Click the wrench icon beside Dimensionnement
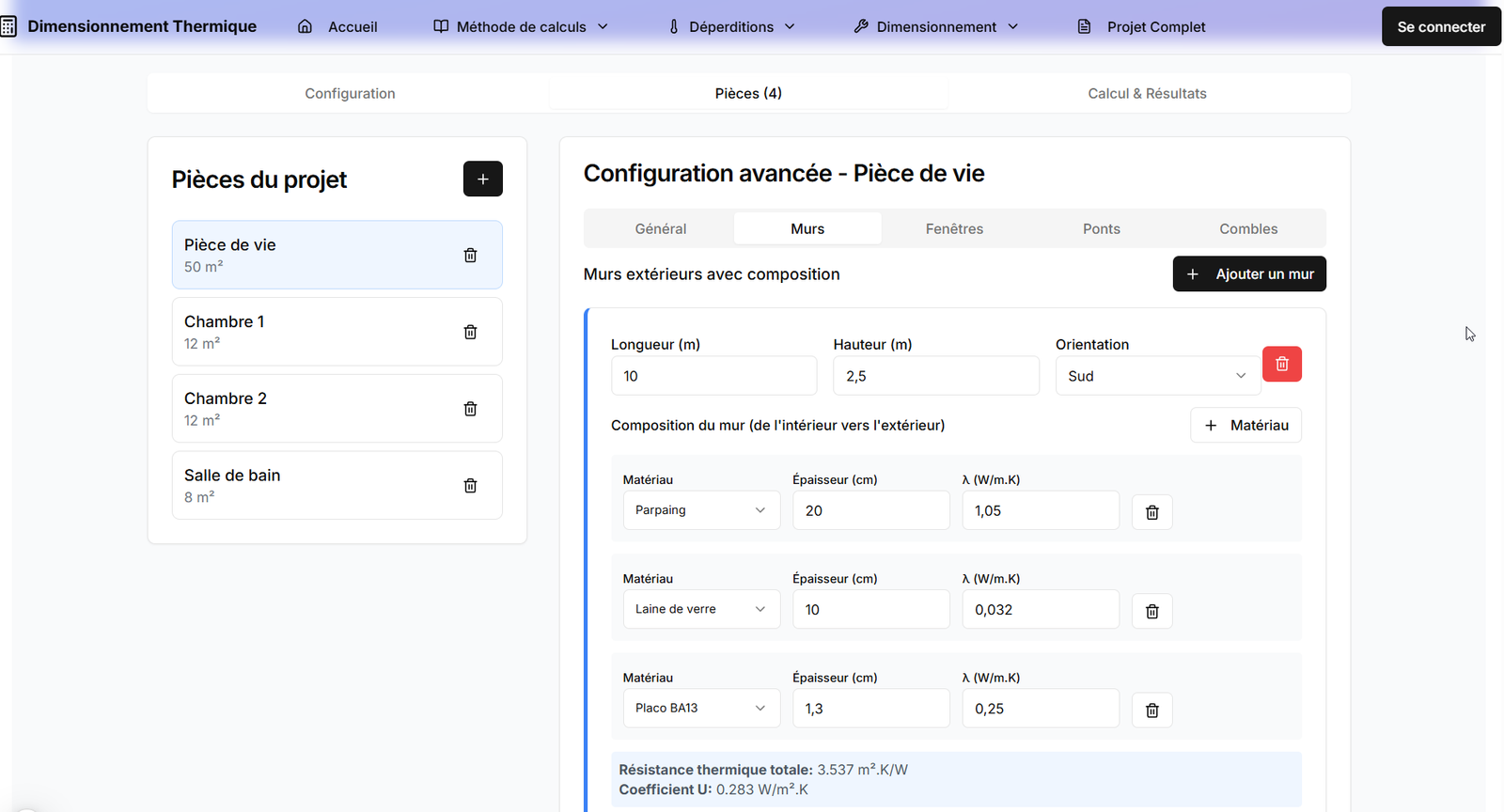 [x=861, y=26]
